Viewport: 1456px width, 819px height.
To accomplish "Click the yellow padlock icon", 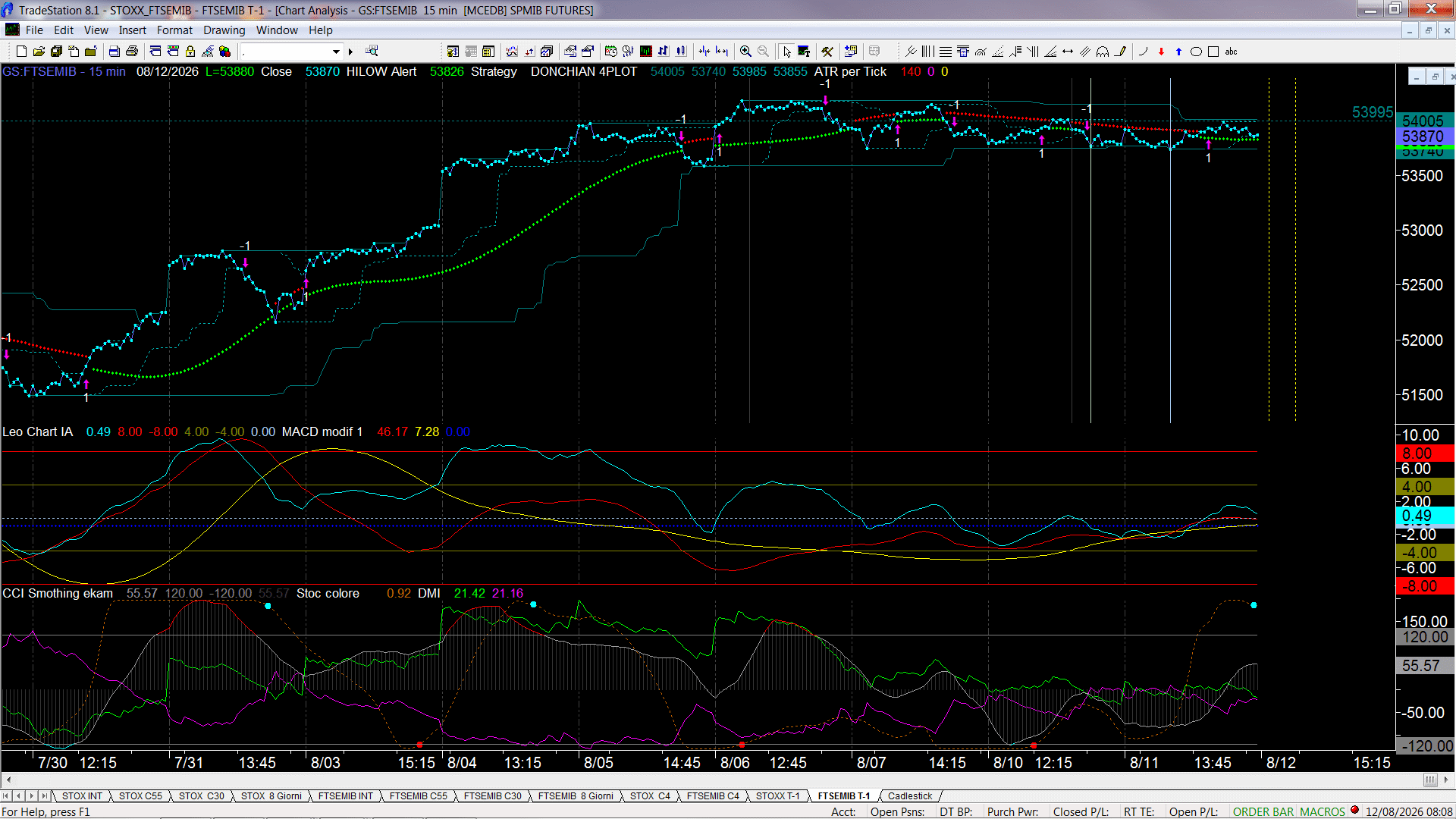I will click(x=190, y=52).
